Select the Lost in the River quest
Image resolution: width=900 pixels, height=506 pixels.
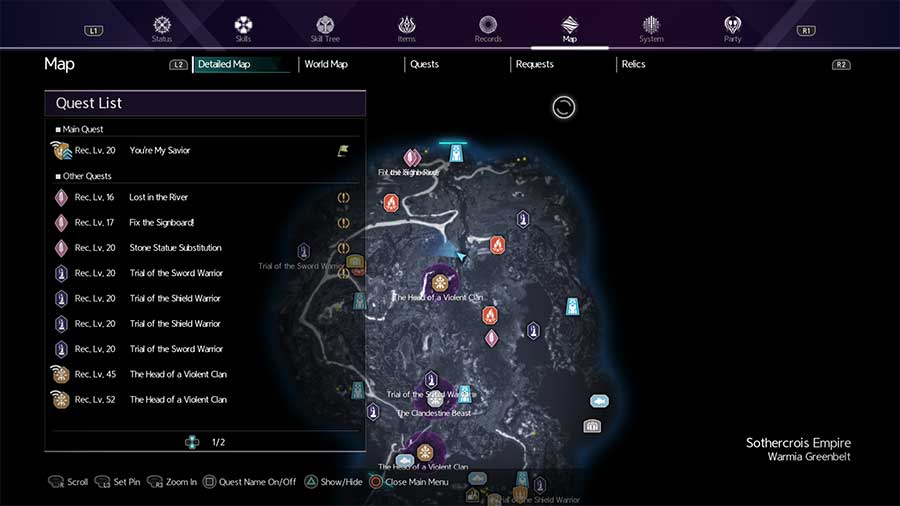[205, 197]
